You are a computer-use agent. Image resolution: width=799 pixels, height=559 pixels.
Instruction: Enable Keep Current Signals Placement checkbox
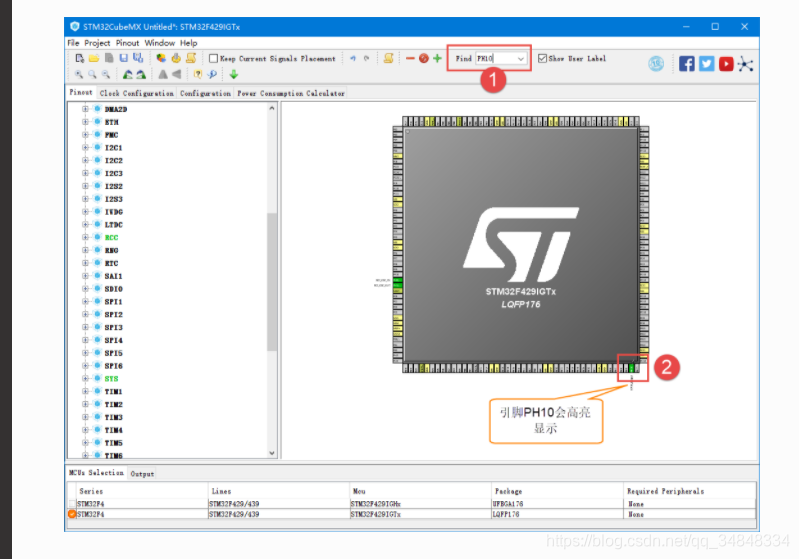pyautogui.click(x=214, y=59)
